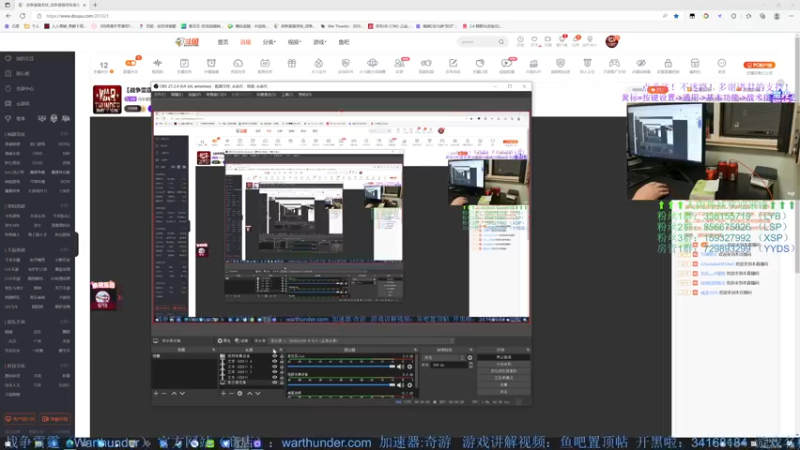Open first audio track settings gear in OBS mixer
This screenshot has width=800, height=450.
410,366
